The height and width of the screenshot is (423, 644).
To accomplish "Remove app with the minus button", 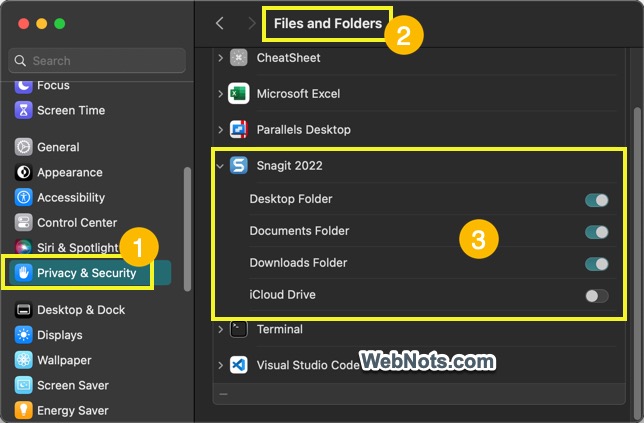I will pos(223,394).
